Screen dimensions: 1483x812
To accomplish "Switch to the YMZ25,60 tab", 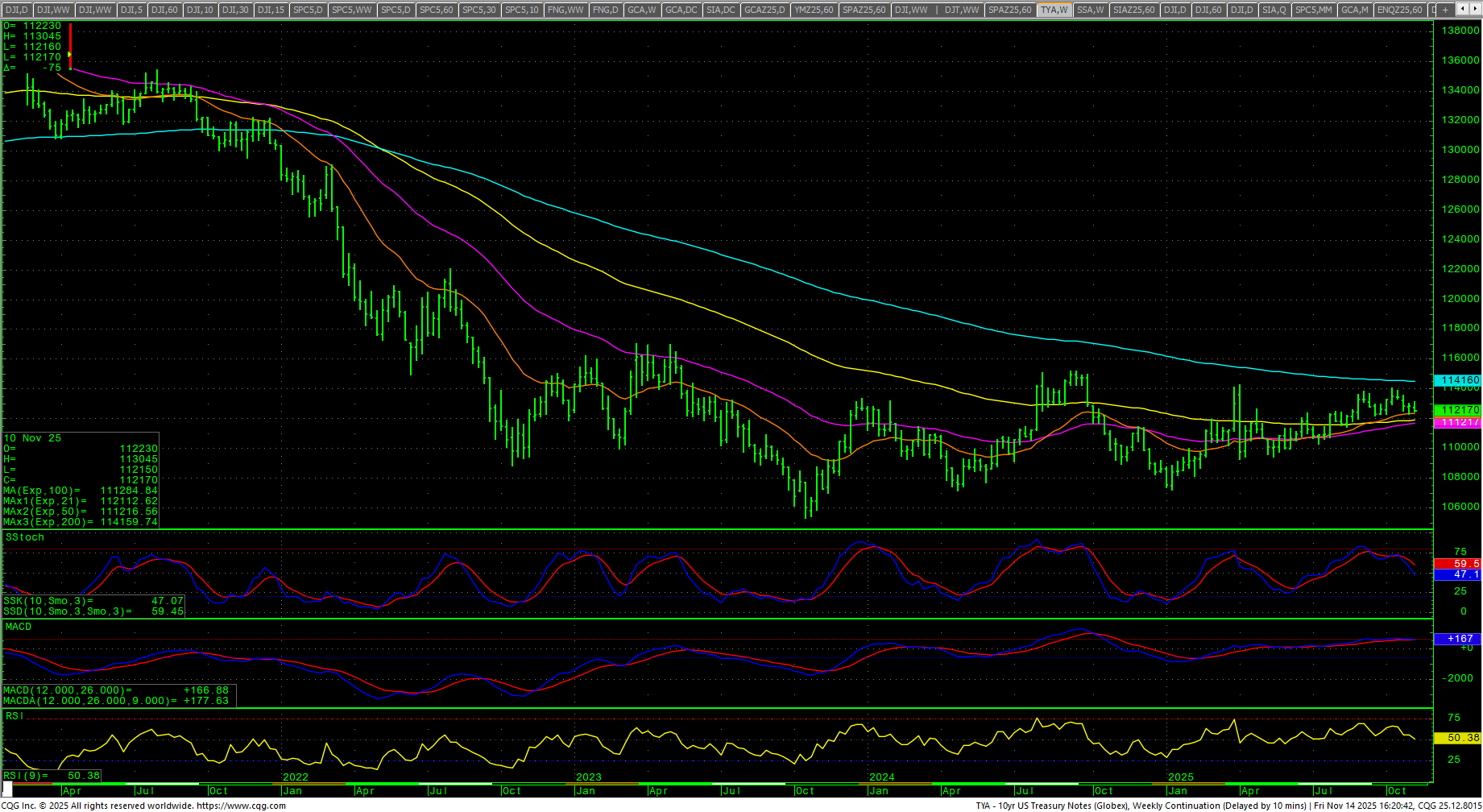I will click(x=814, y=10).
